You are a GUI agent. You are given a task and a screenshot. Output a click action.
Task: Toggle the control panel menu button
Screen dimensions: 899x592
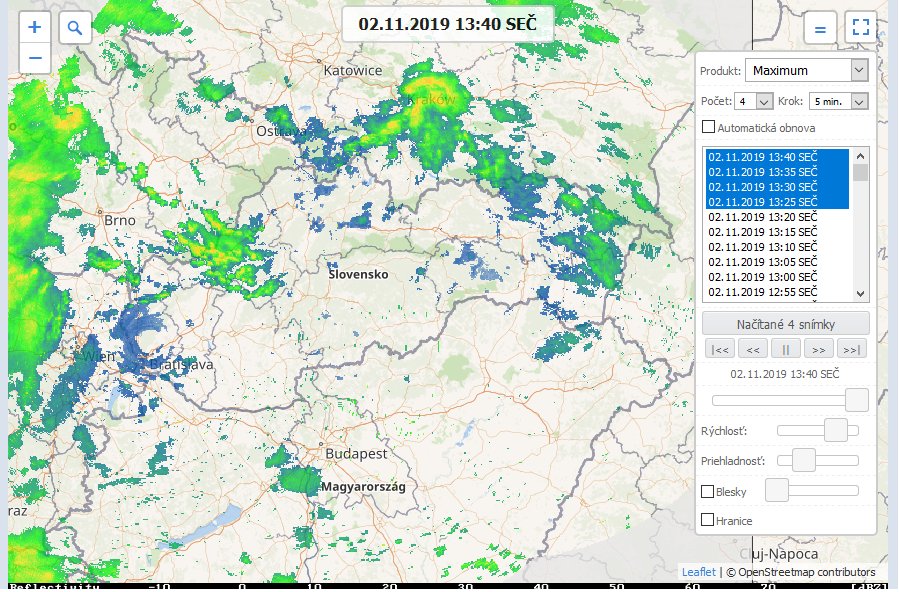(820, 28)
